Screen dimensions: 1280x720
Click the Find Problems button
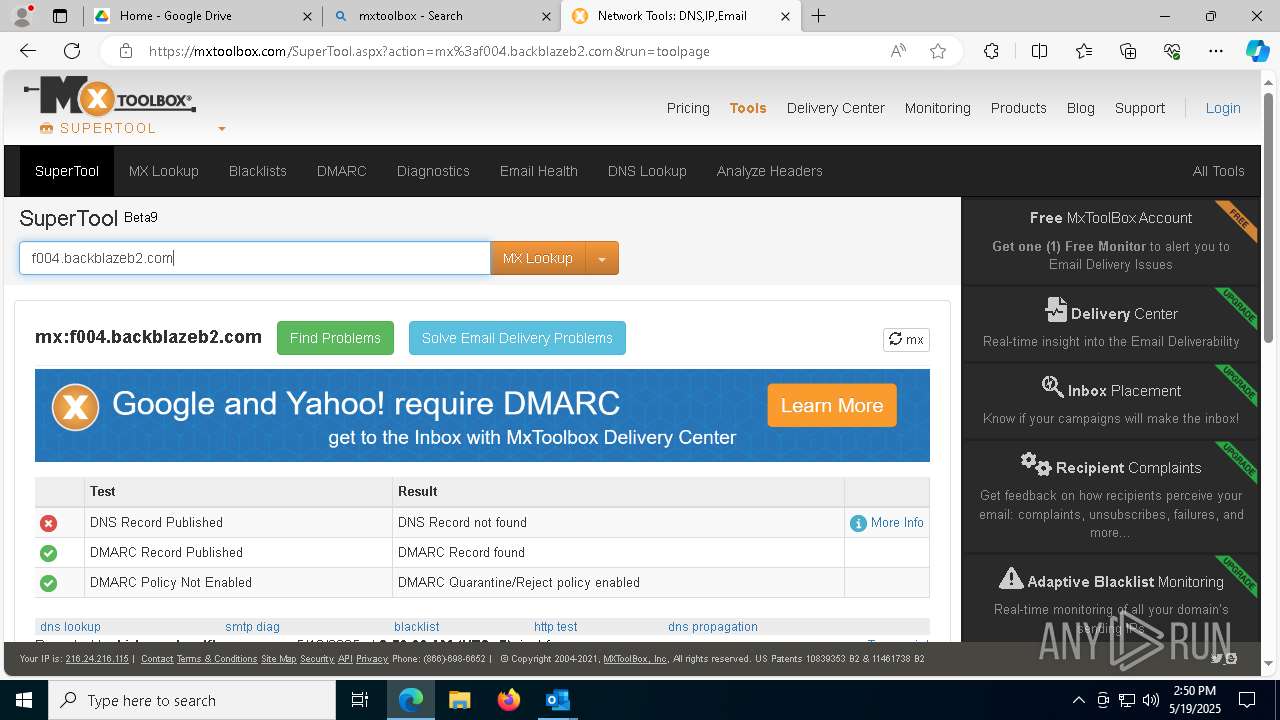[335, 338]
